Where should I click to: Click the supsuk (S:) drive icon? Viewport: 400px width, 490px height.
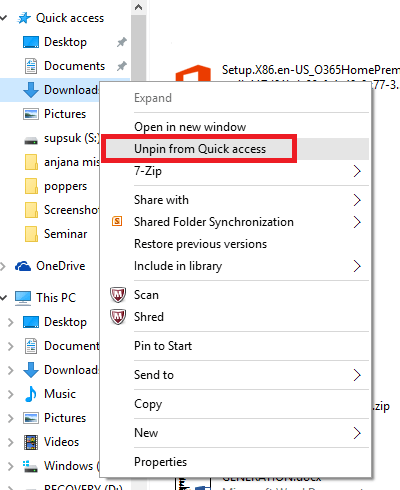point(31,141)
